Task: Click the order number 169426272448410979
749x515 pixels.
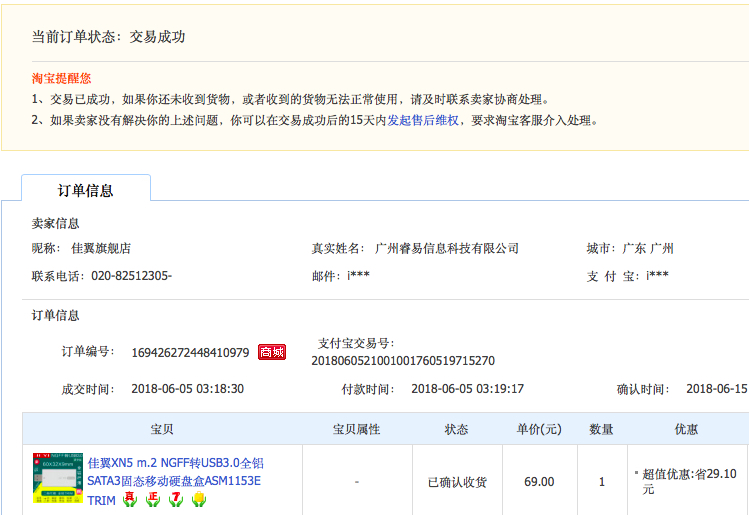Action: pos(190,353)
